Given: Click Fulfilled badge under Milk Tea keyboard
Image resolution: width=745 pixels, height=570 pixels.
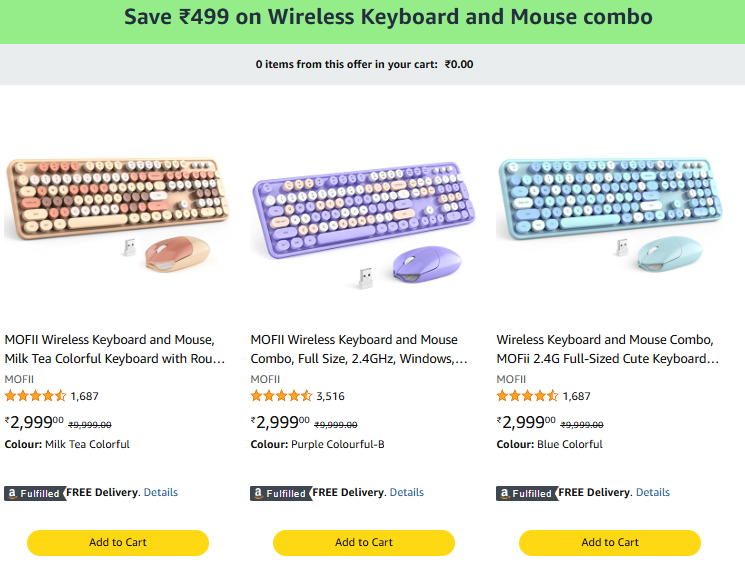Looking at the screenshot, I should pos(34,493).
